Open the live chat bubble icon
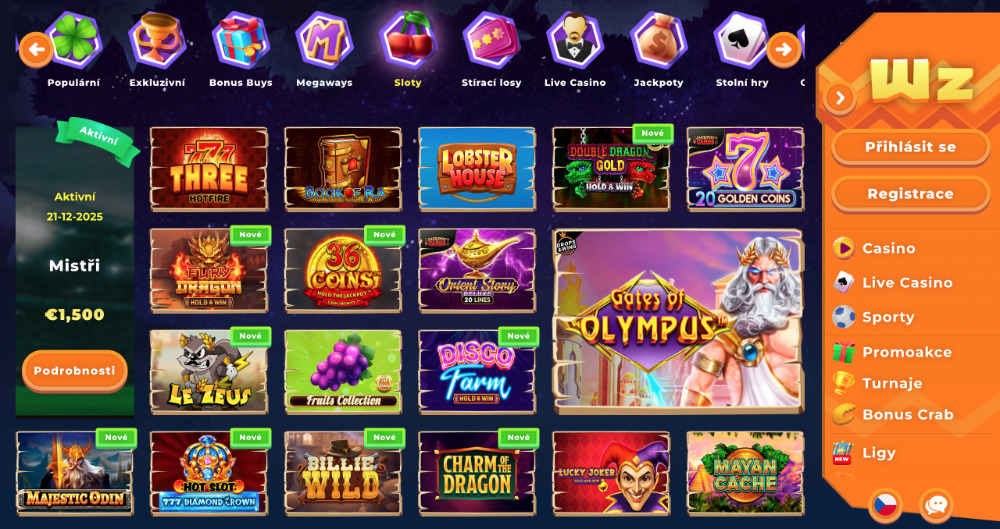Image resolution: width=1000 pixels, height=529 pixels. [936, 505]
